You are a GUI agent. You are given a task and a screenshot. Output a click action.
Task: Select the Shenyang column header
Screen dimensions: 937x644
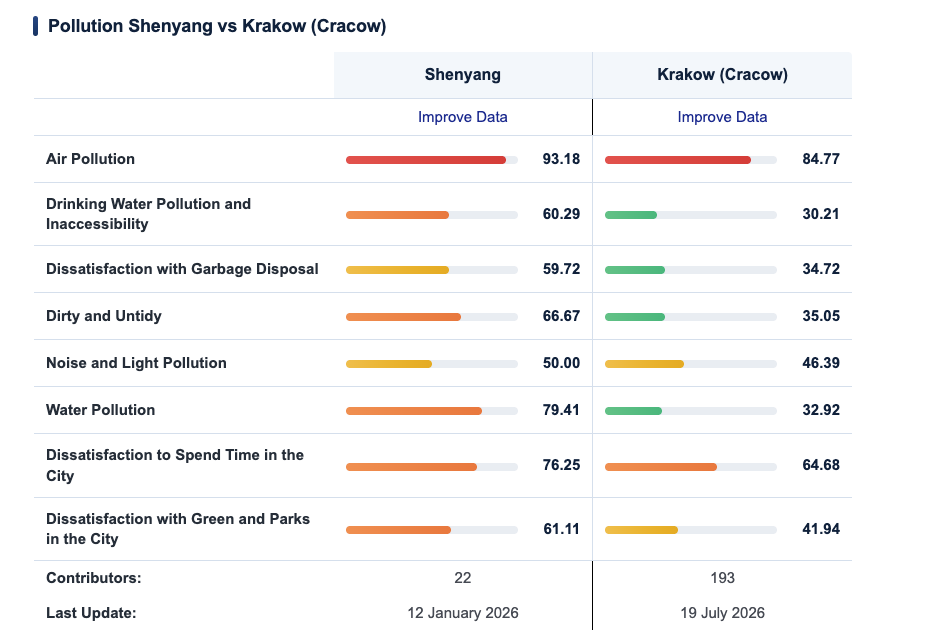click(x=463, y=75)
